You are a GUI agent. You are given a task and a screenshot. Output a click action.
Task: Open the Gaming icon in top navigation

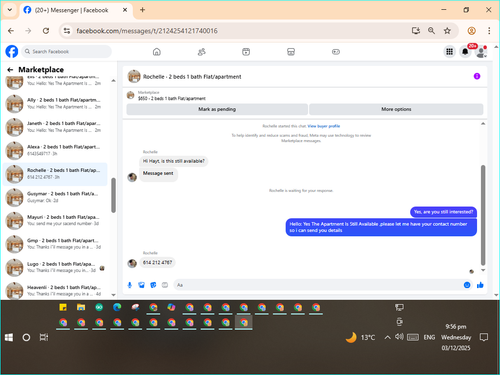pyautogui.click(x=336, y=52)
